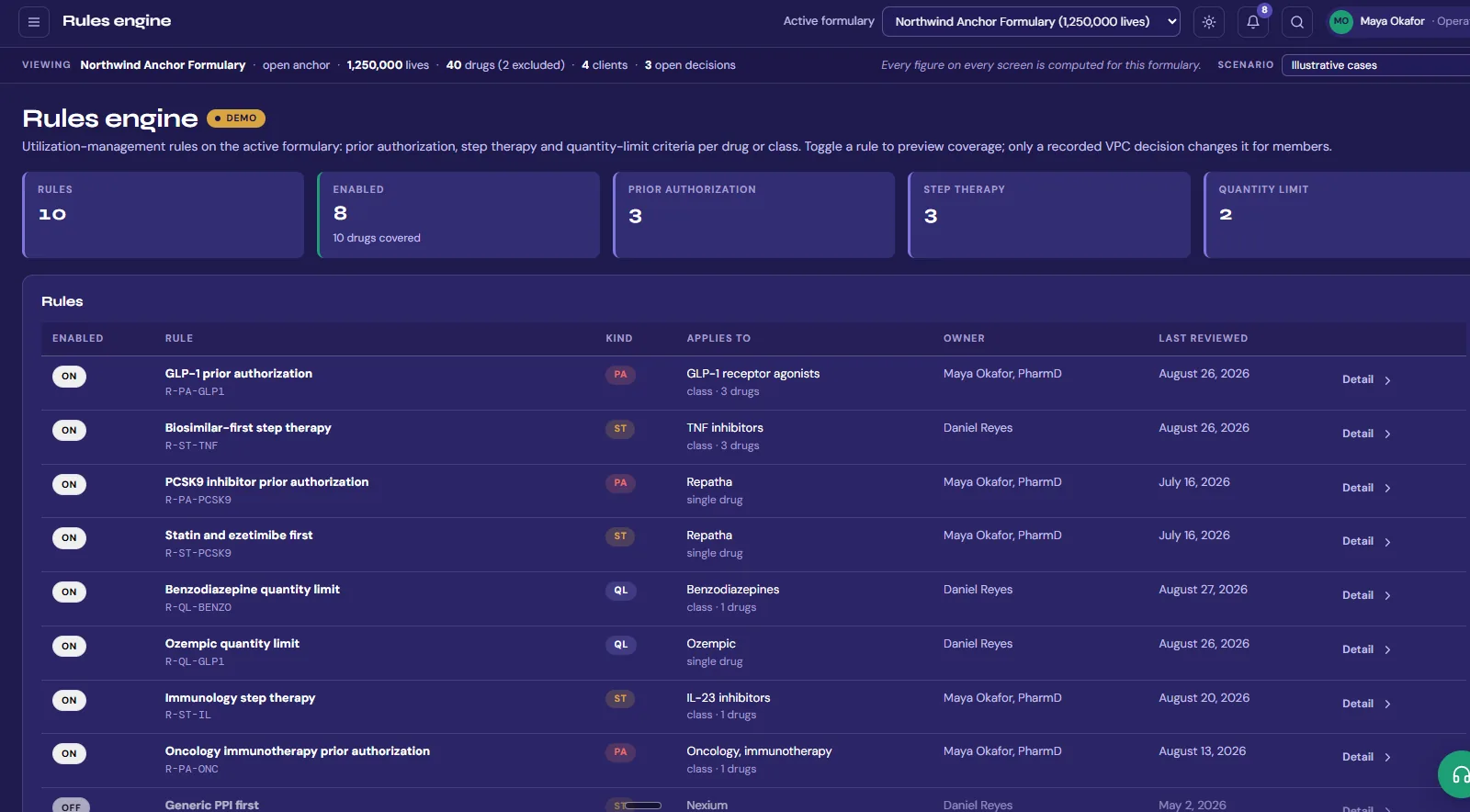Open the Active formulary dropdown
1470x812 pixels.
pyautogui.click(x=1031, y=22)
